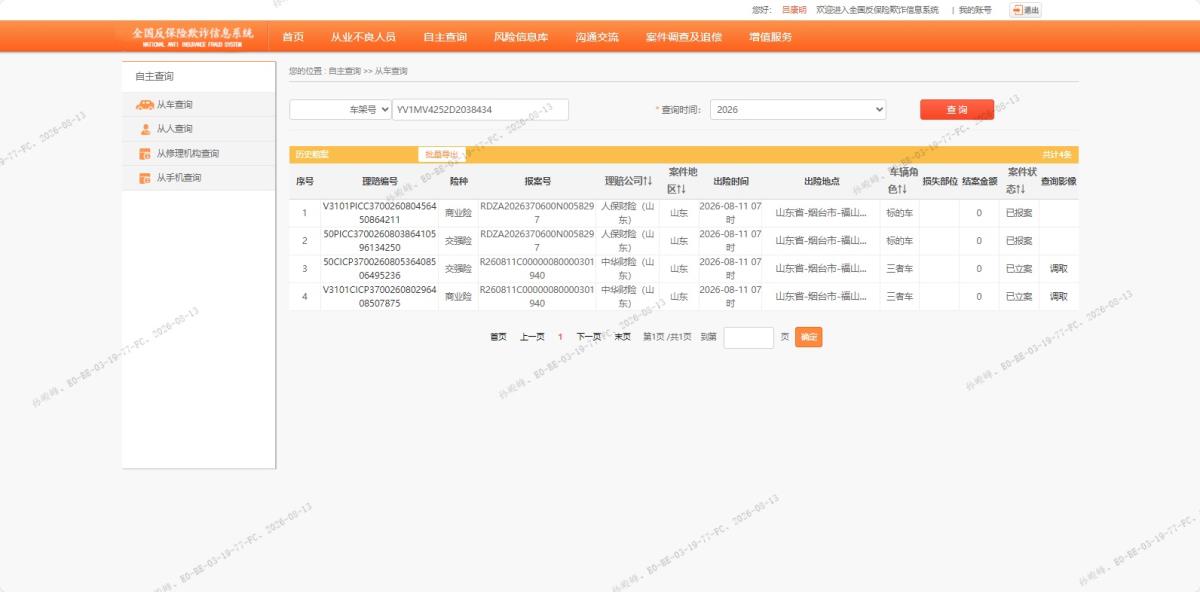Open the 从业不良人员 menu

click(363, 37)
